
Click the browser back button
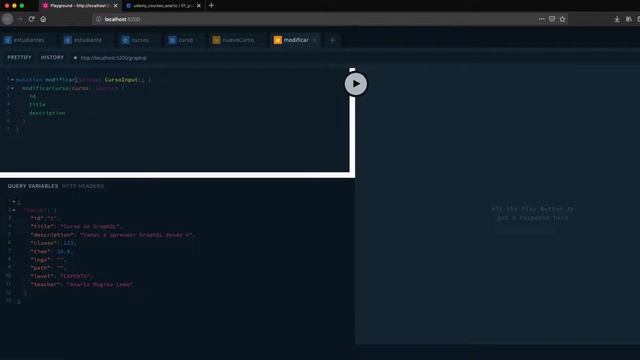[7, 19]
